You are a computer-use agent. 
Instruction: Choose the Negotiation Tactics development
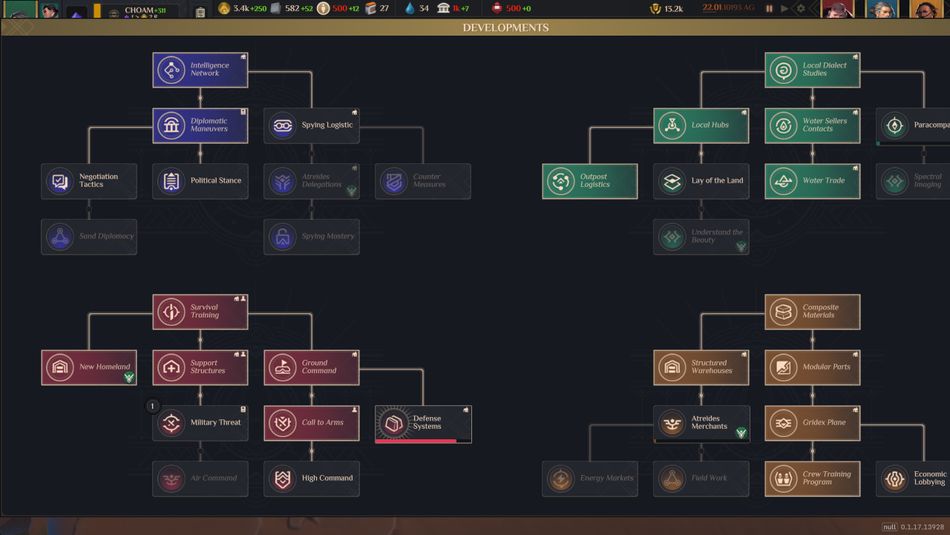pos(89,181)
